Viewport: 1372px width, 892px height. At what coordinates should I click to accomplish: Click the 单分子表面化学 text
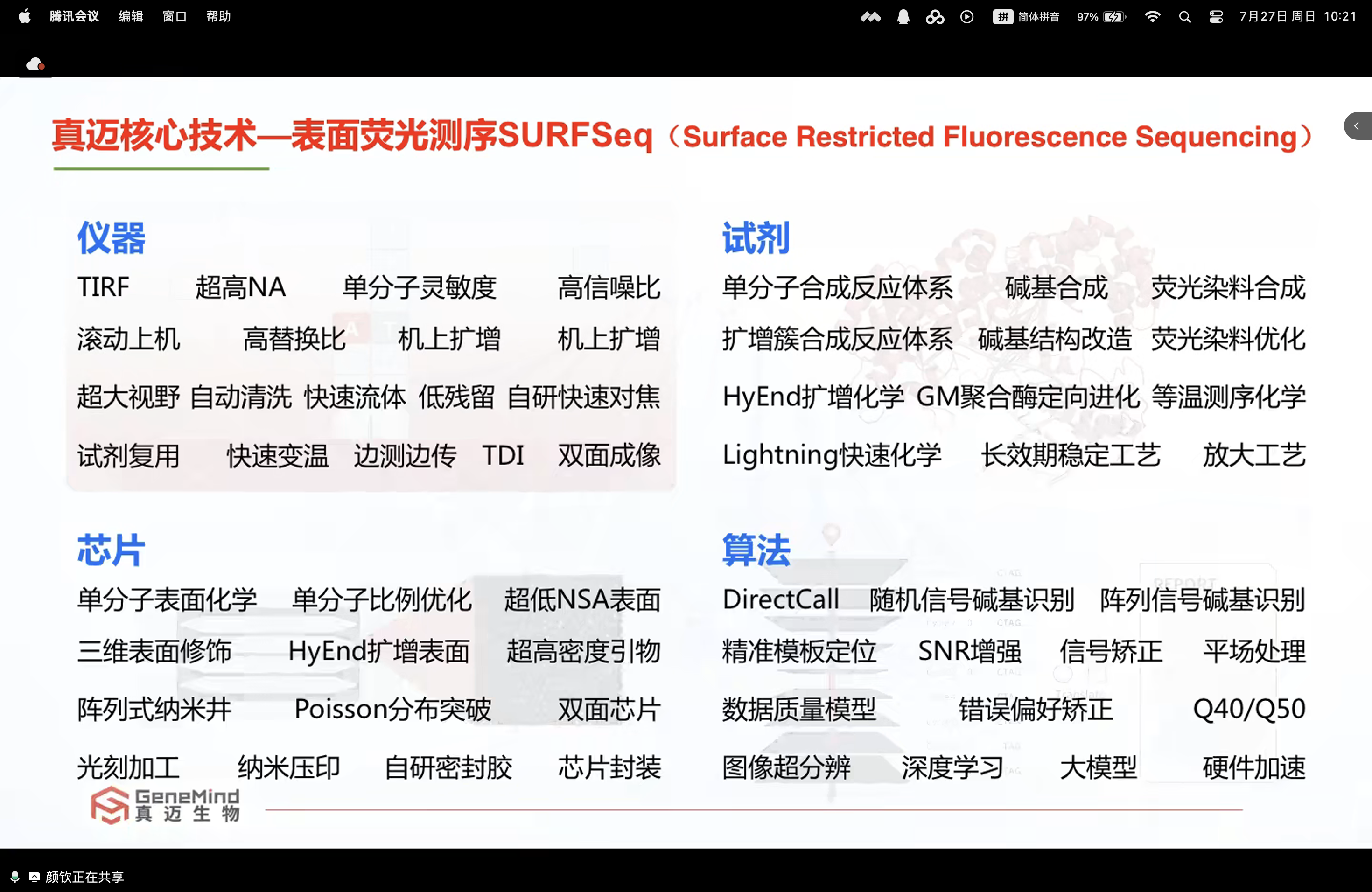(167, 599)
